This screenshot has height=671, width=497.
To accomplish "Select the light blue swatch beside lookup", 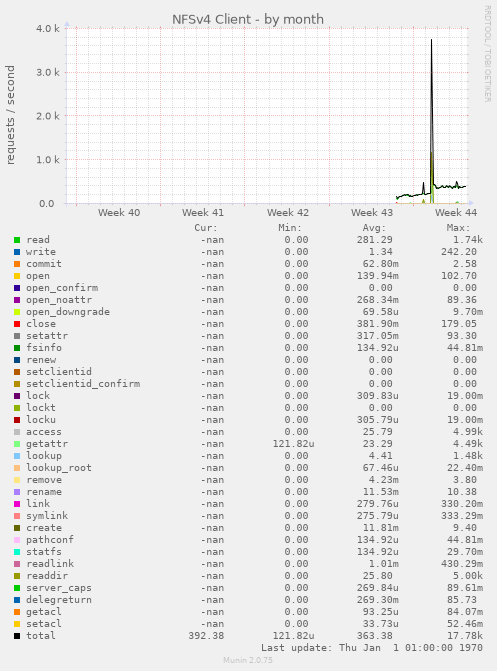I will click(17, 456).
